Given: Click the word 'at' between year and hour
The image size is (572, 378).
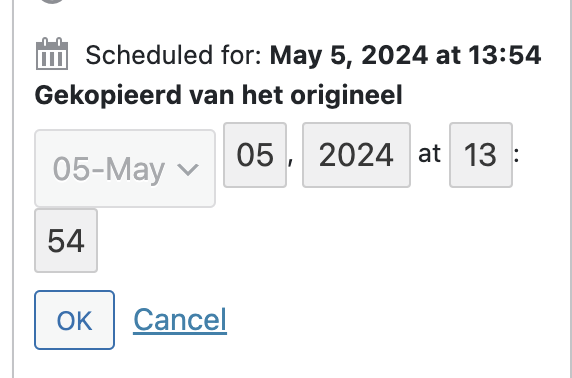Looking at the screenshot, I should (x=429, y=154).
